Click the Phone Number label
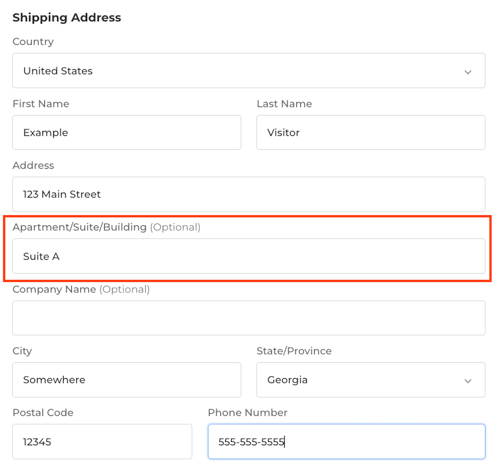 (x=247, y=413)
